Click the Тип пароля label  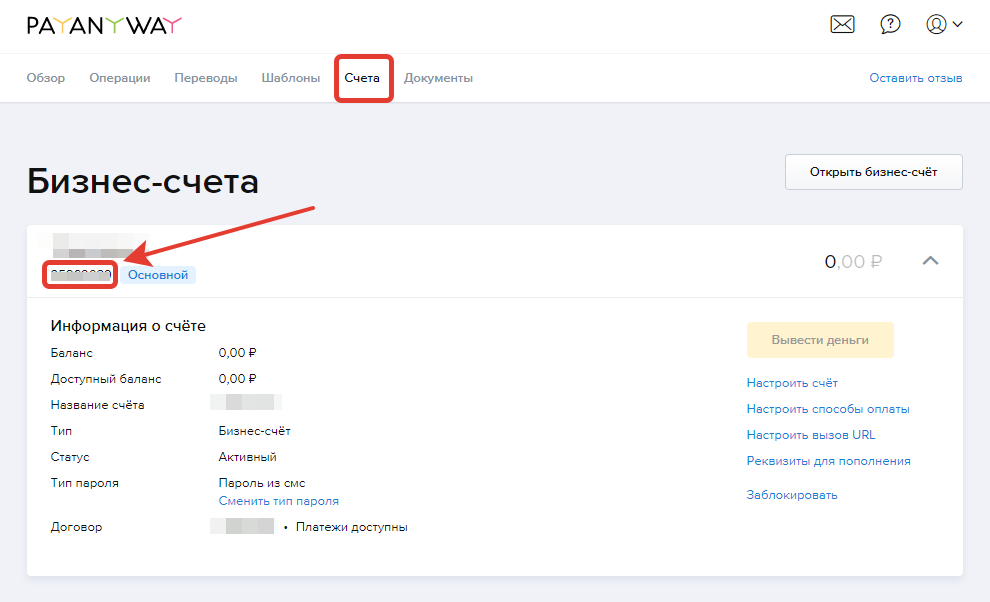point(85,483)
